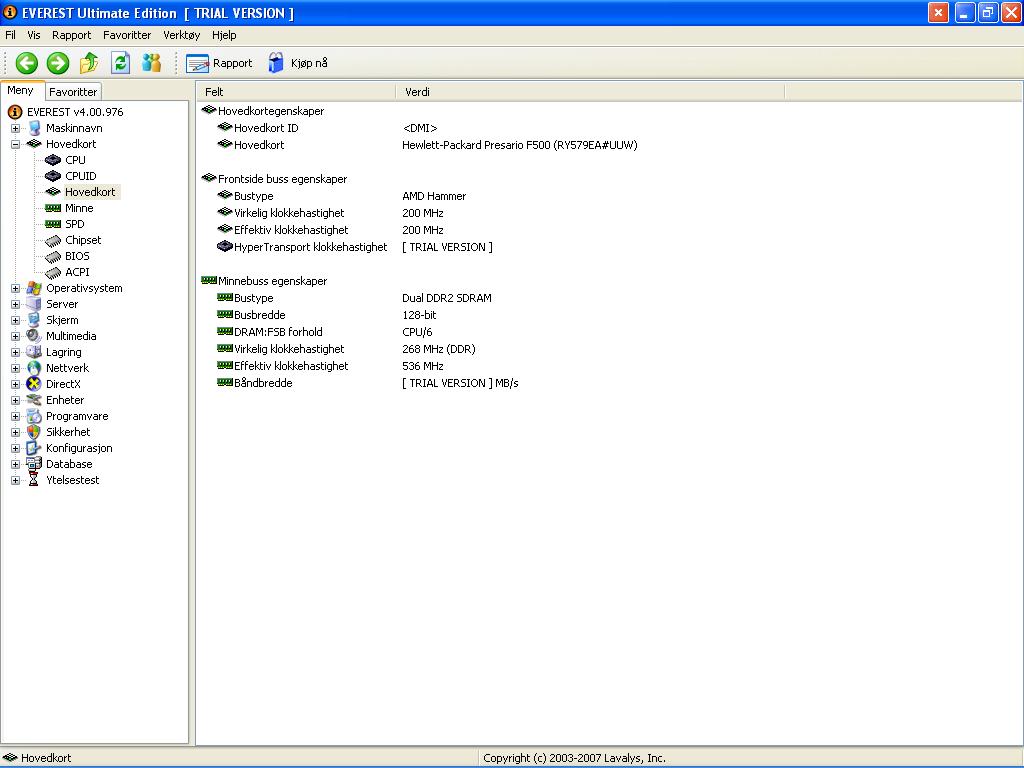The image size is (1024, 768).
Task: Expand the Operativsystem tree node
Action: tap(15, 289)
